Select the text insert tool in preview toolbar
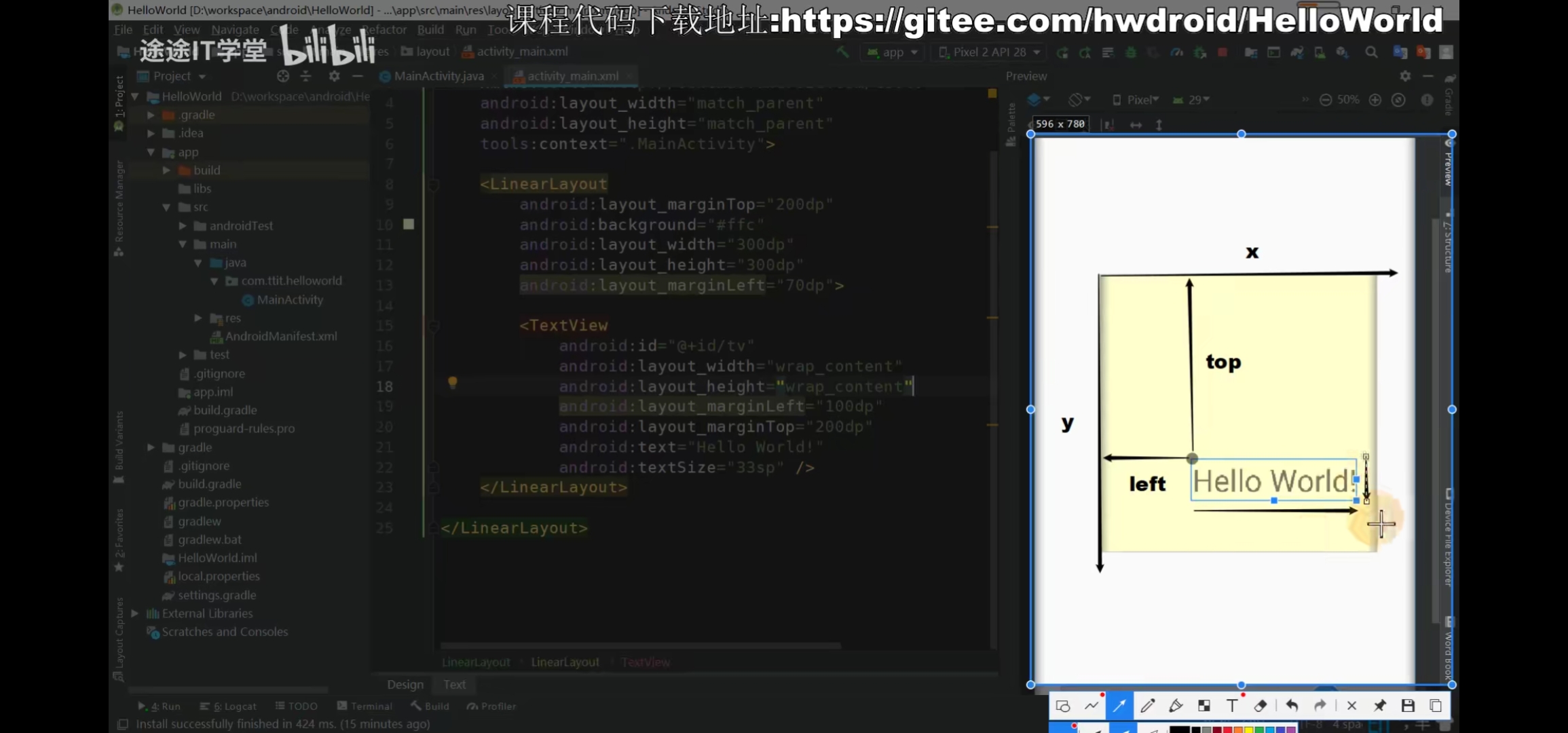This screenshot has width=1568, height=733. tap(1232, 706)
